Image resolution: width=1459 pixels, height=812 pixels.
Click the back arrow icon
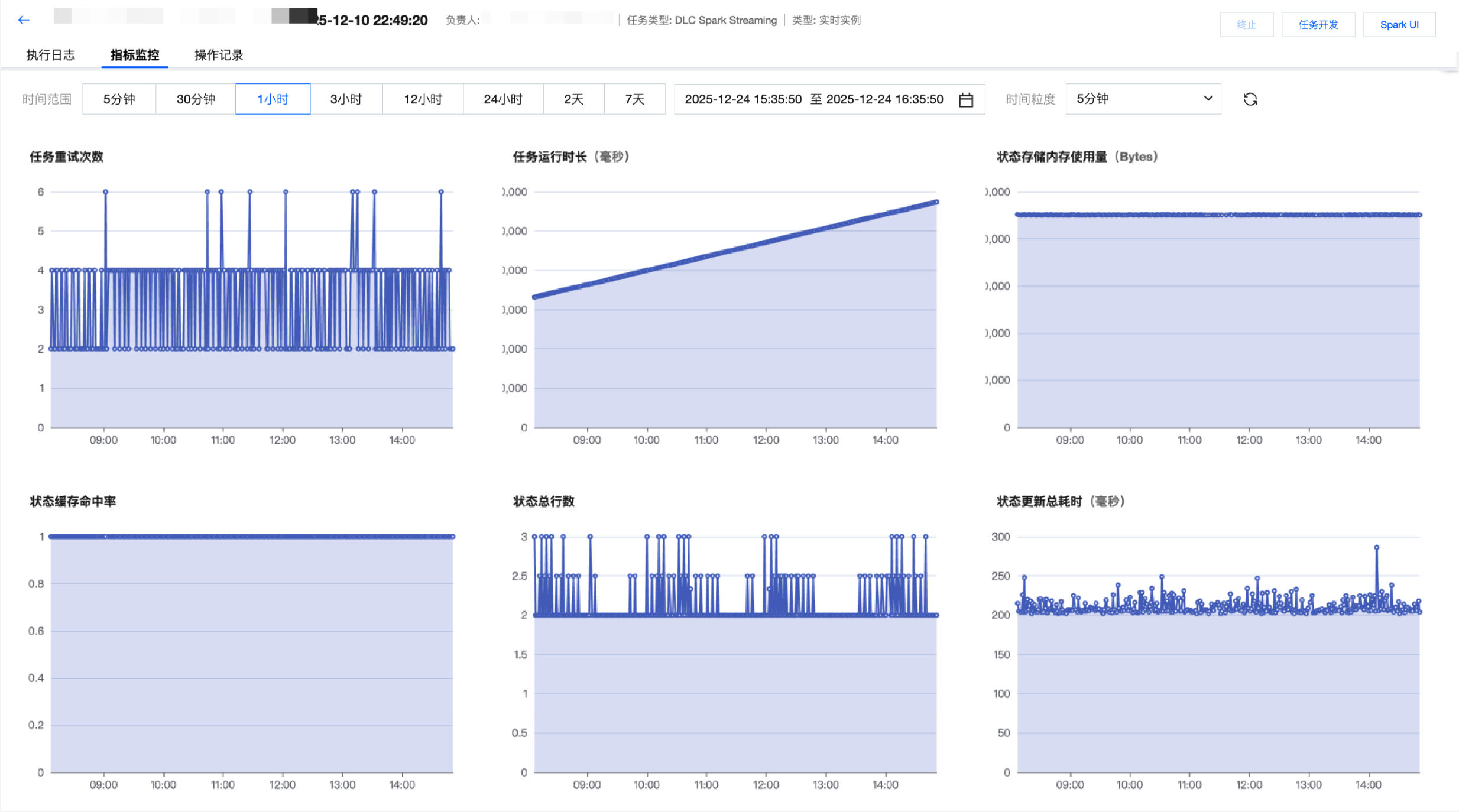24,20
